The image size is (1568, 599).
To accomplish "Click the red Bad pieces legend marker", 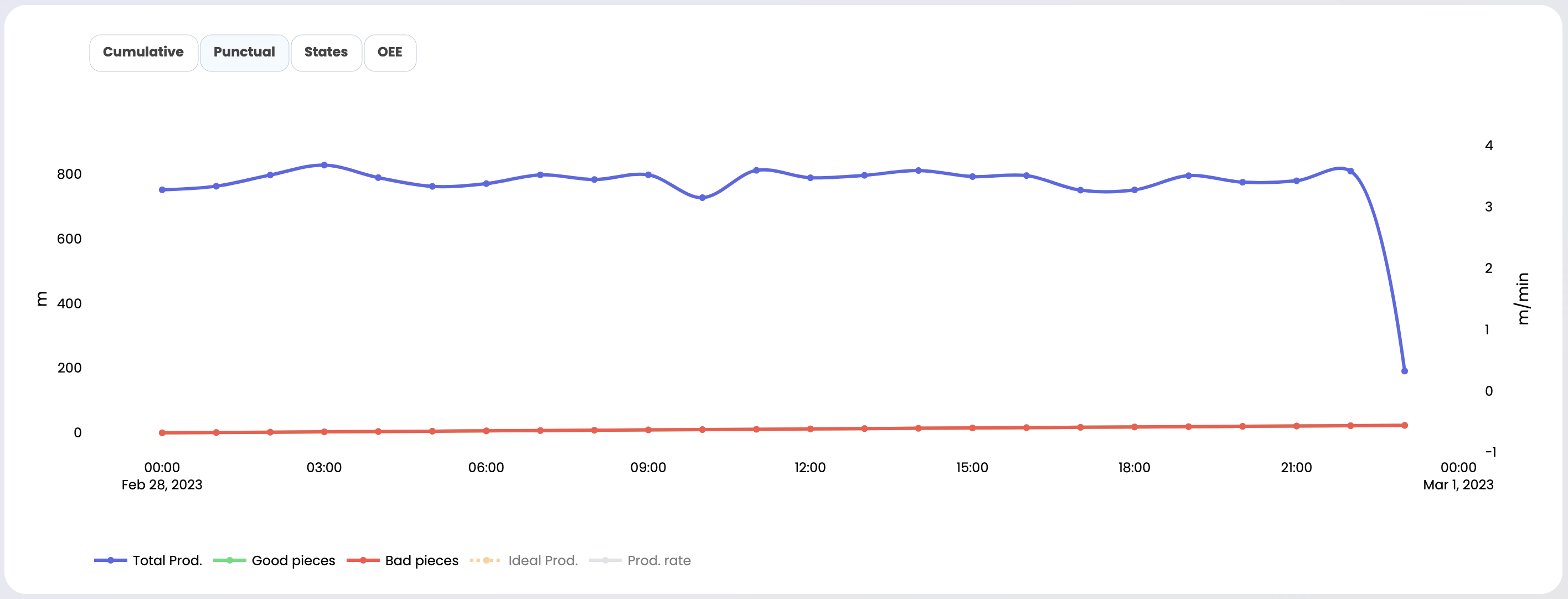I will [363, 561].
